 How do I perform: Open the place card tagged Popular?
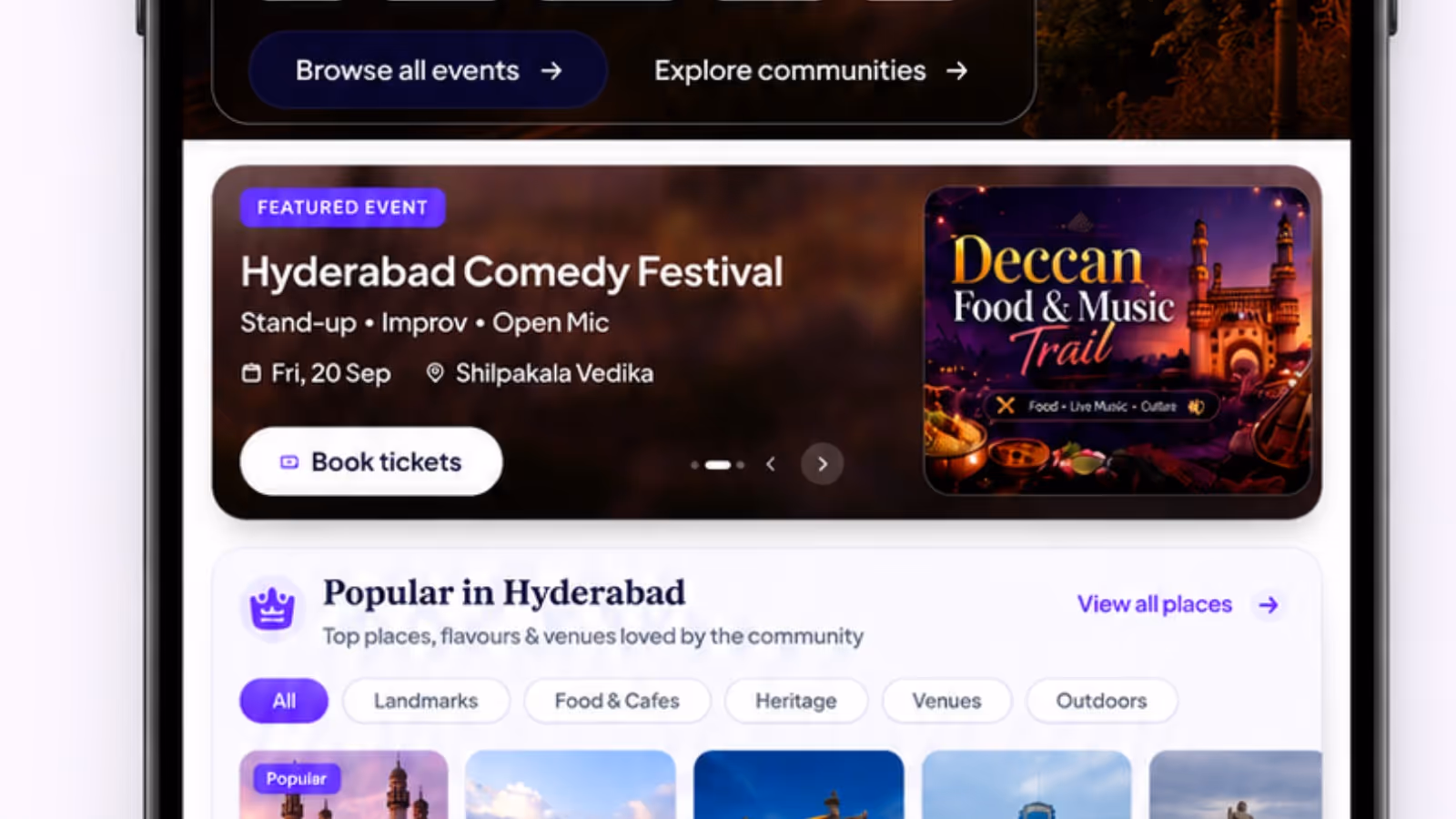coord(344,785)
